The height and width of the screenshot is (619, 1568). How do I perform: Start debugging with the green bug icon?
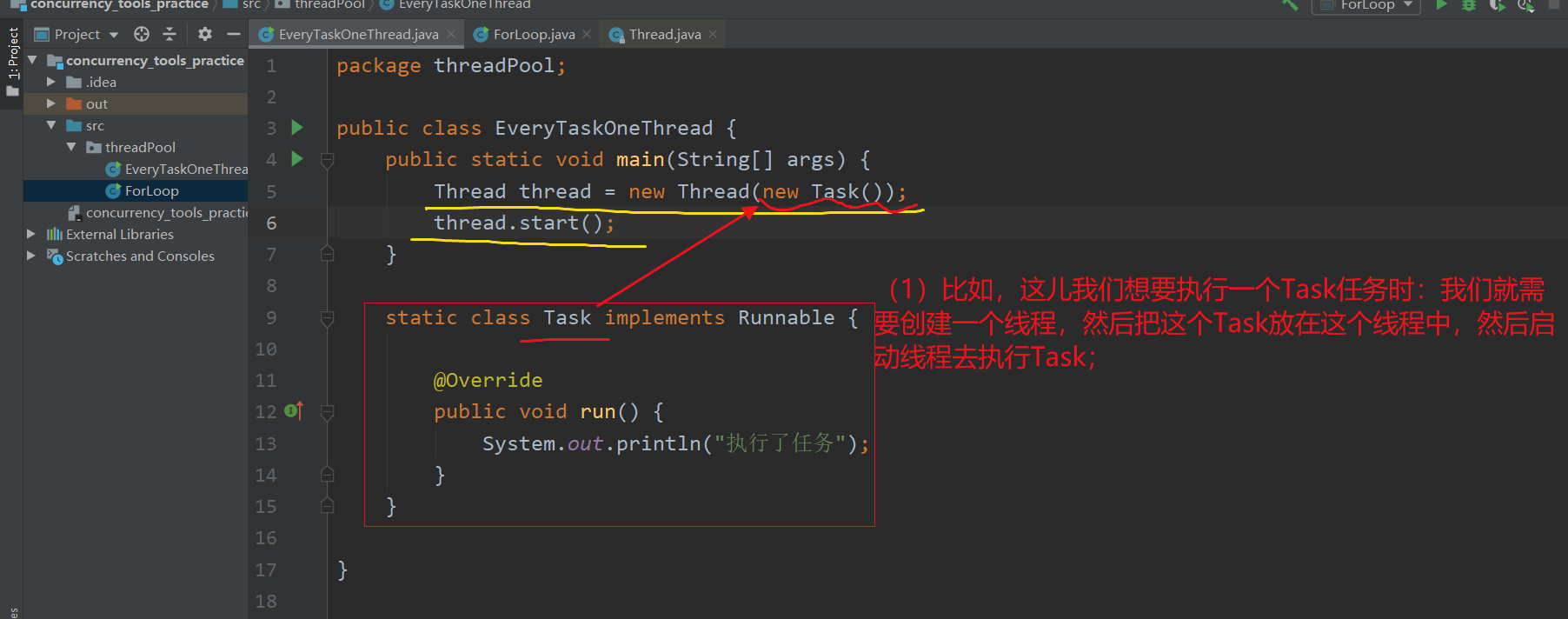tap(1469, 4)
